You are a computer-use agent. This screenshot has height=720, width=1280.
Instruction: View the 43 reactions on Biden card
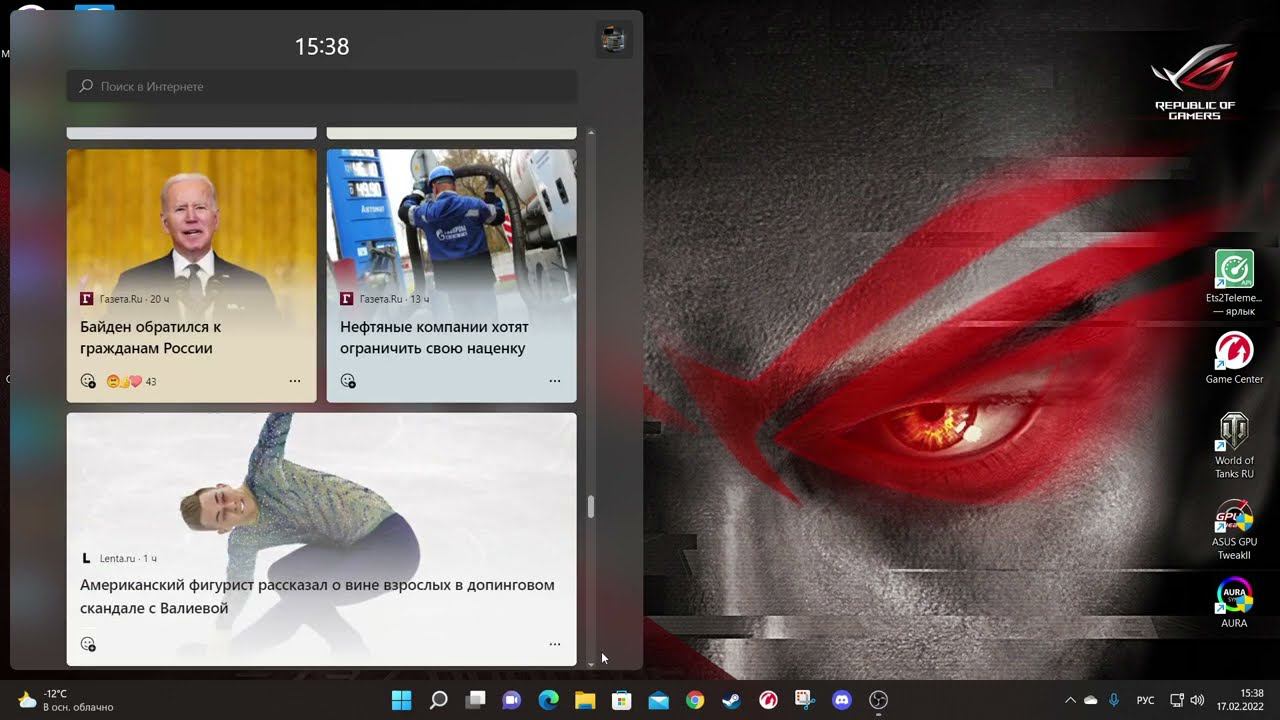click(131, 381)
